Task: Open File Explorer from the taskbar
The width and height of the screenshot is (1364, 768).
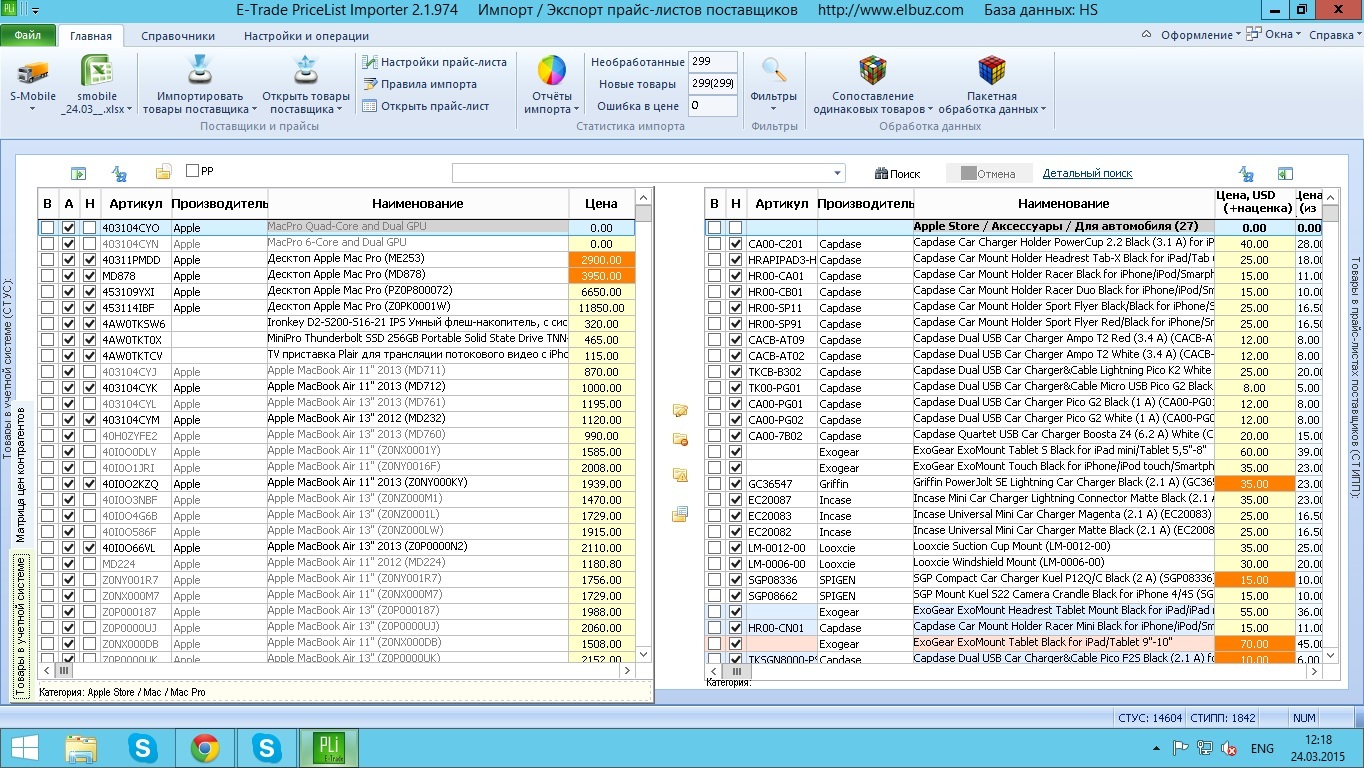Action: [81, 748]
